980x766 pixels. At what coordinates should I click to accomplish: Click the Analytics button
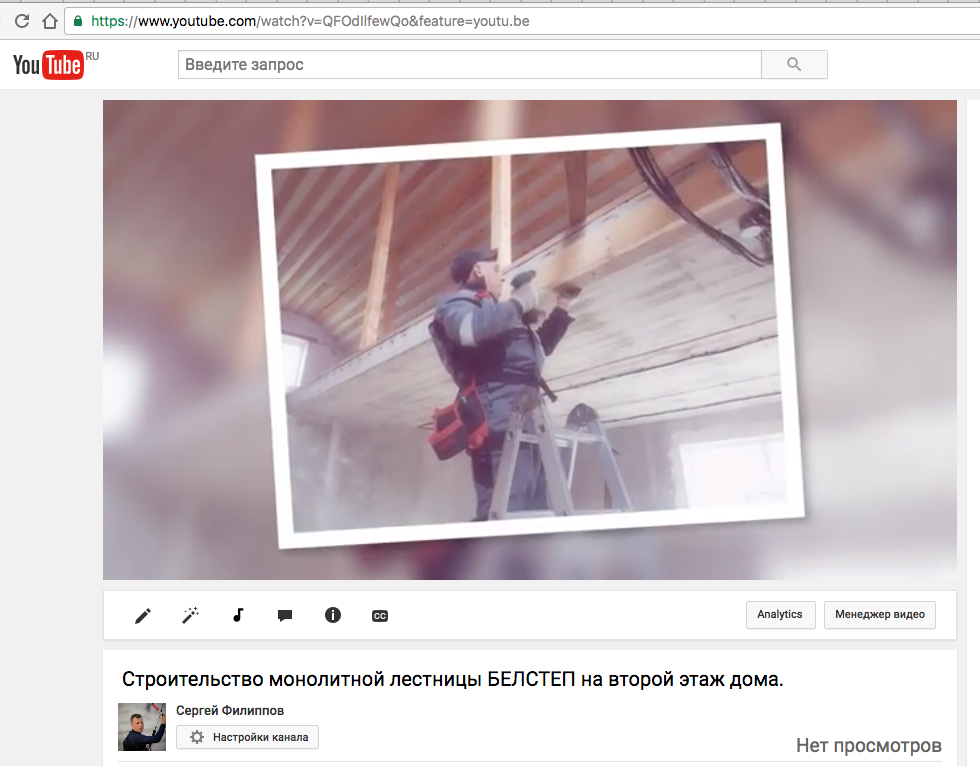coord(780,615)
